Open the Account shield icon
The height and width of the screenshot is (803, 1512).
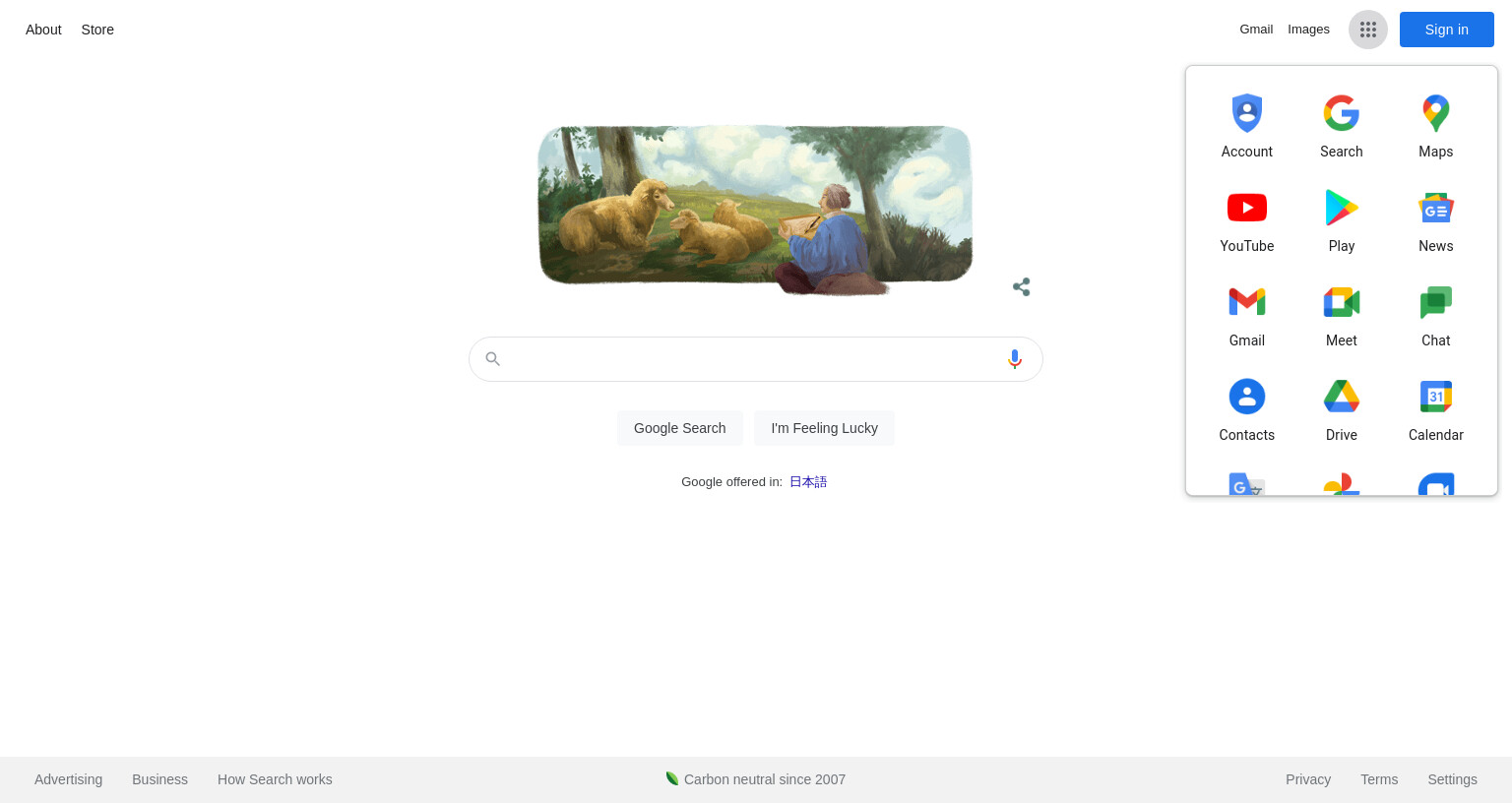click(1247, 113)
